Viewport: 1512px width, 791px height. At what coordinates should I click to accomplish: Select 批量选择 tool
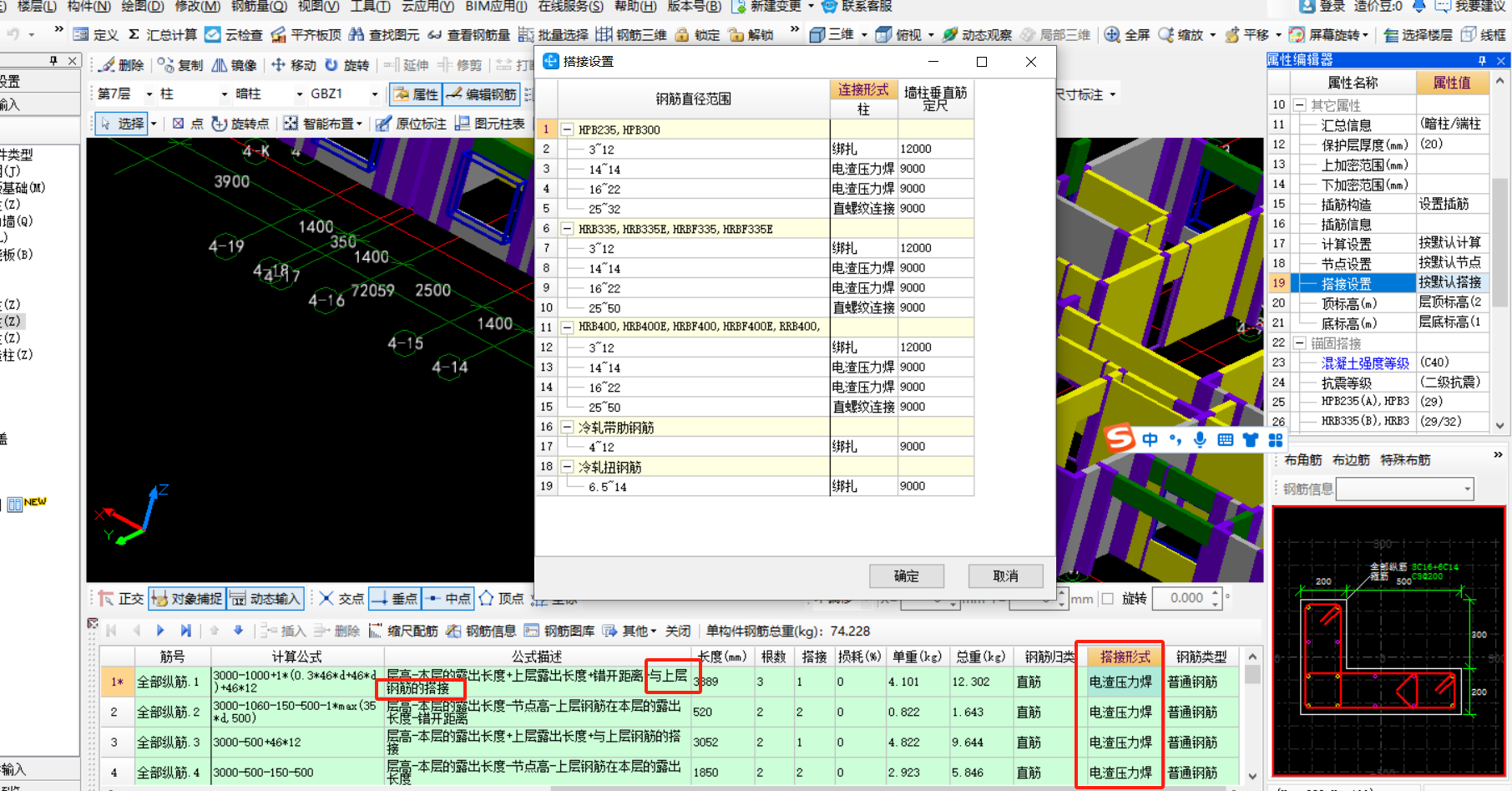coord(553,34)
